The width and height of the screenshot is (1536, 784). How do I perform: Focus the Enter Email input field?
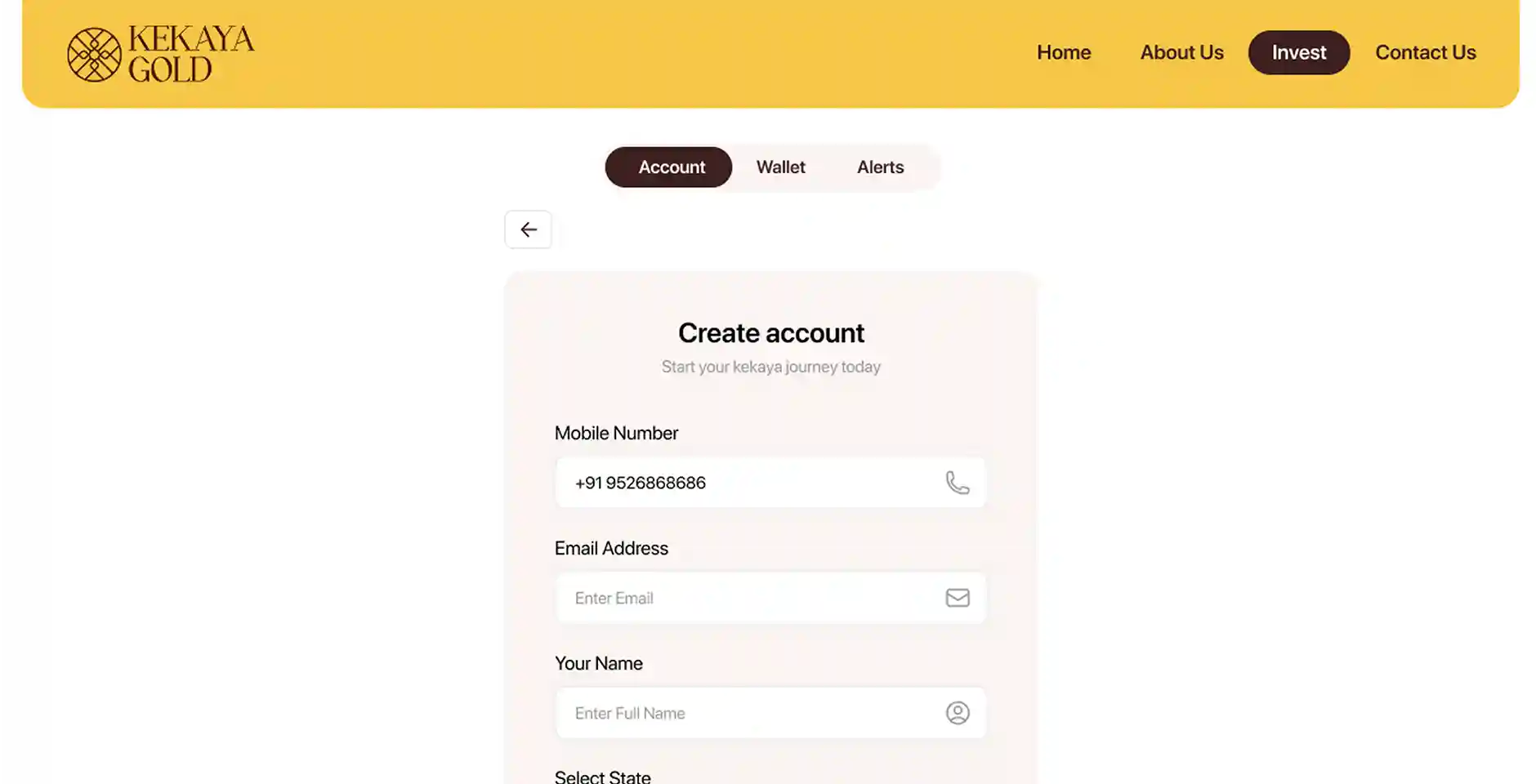770,598
